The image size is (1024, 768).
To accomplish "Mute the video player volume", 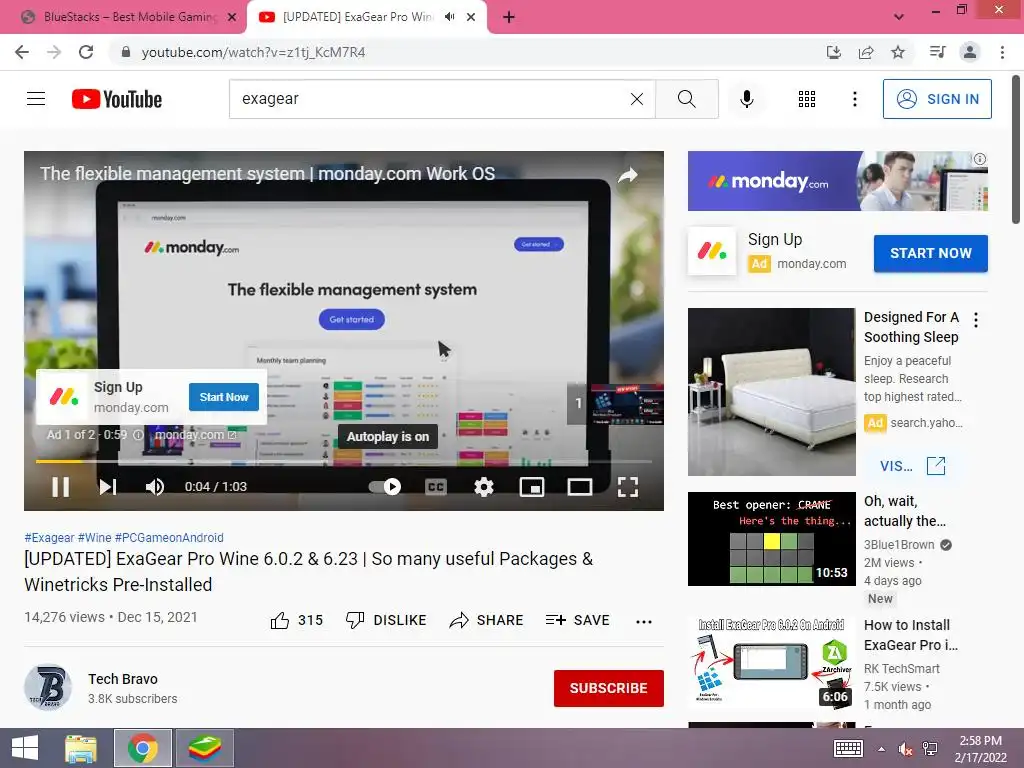I will coord(155,487).
